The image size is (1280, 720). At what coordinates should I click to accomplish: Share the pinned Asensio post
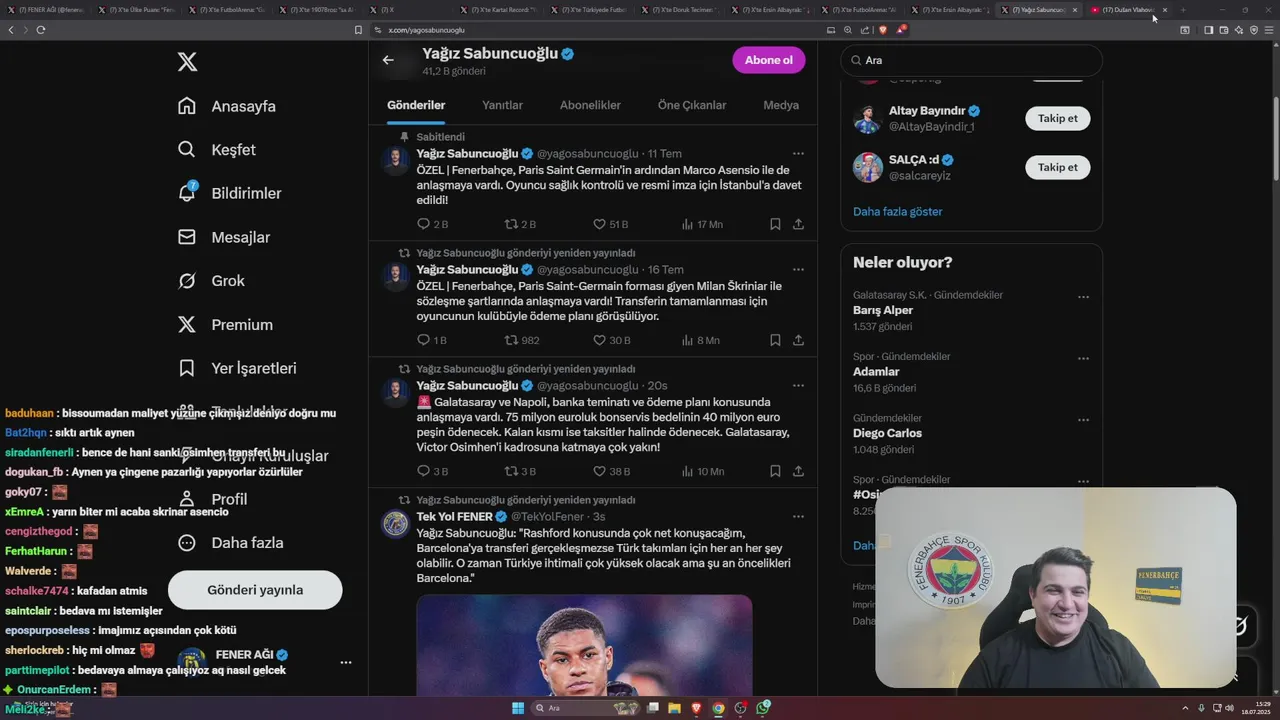[798, 224]
